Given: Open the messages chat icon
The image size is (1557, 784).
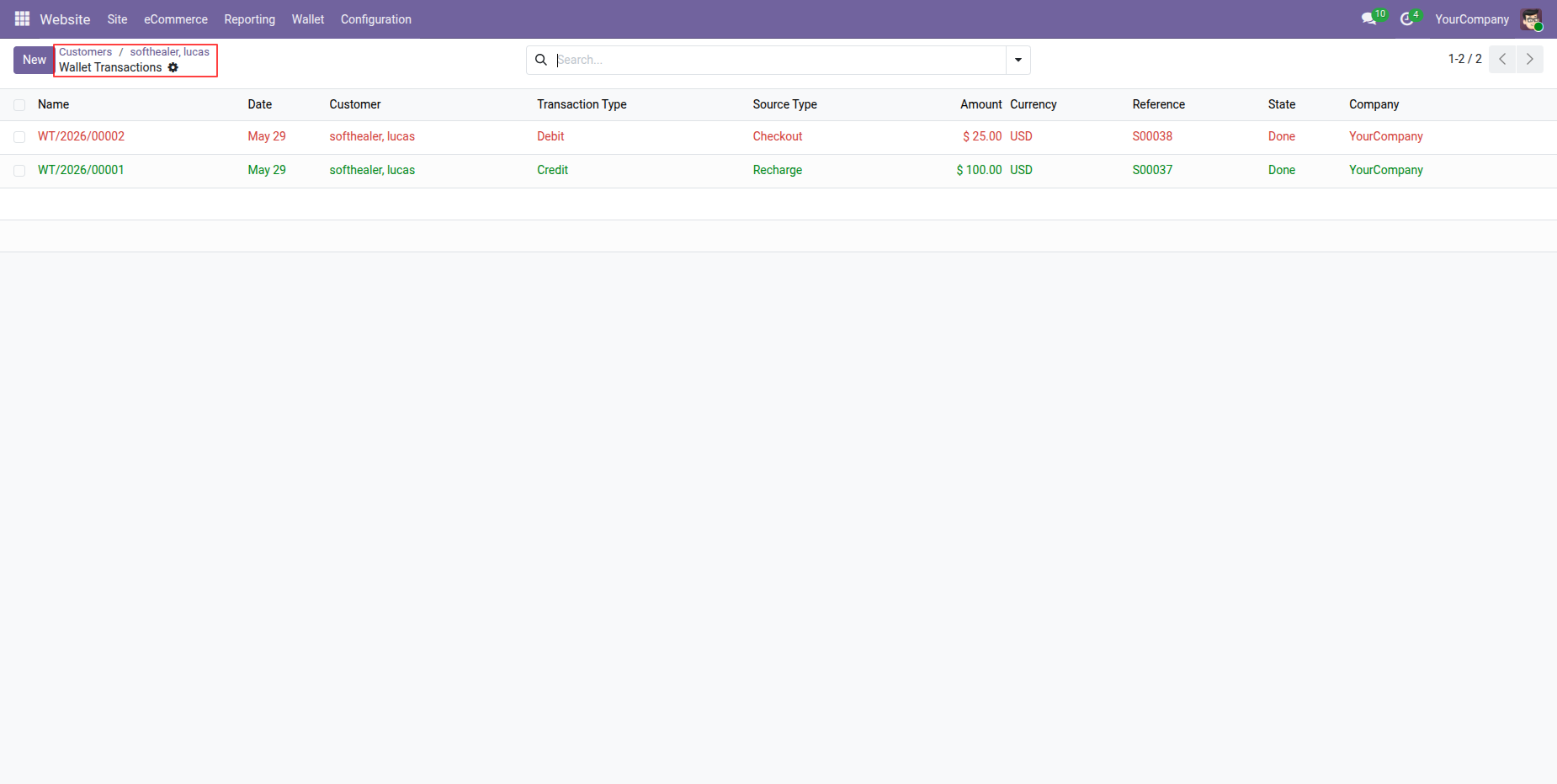Looking at the screenshot, I should (x=1369, y=19).
